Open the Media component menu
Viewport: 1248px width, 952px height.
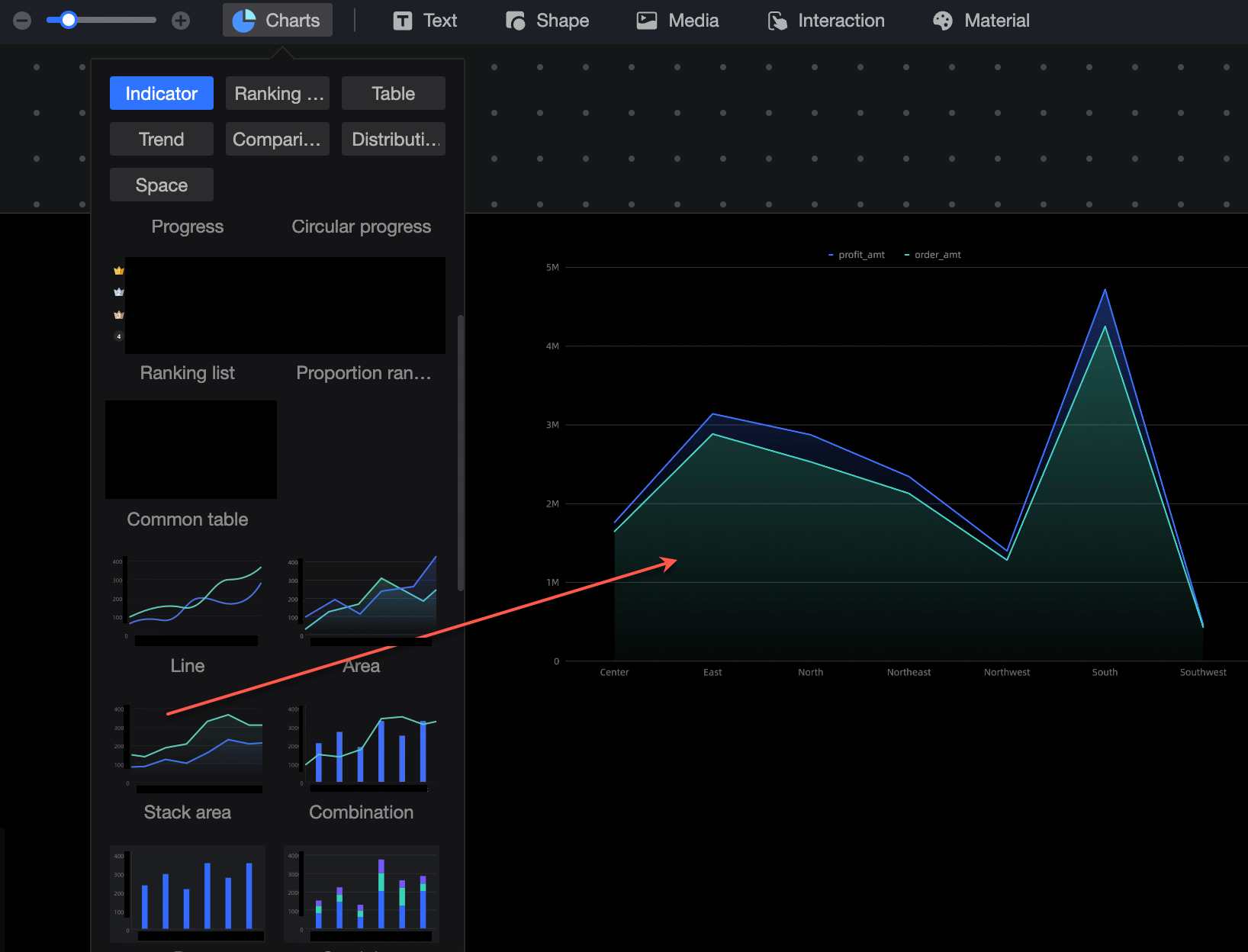(677, 21)
